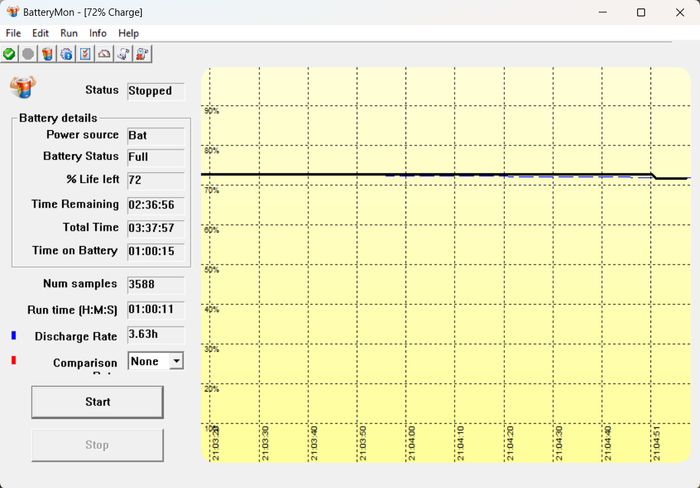Click the speedometer gauge toolbar icon
The height and width of the screenshot is (488, 700).
point(104,54)
